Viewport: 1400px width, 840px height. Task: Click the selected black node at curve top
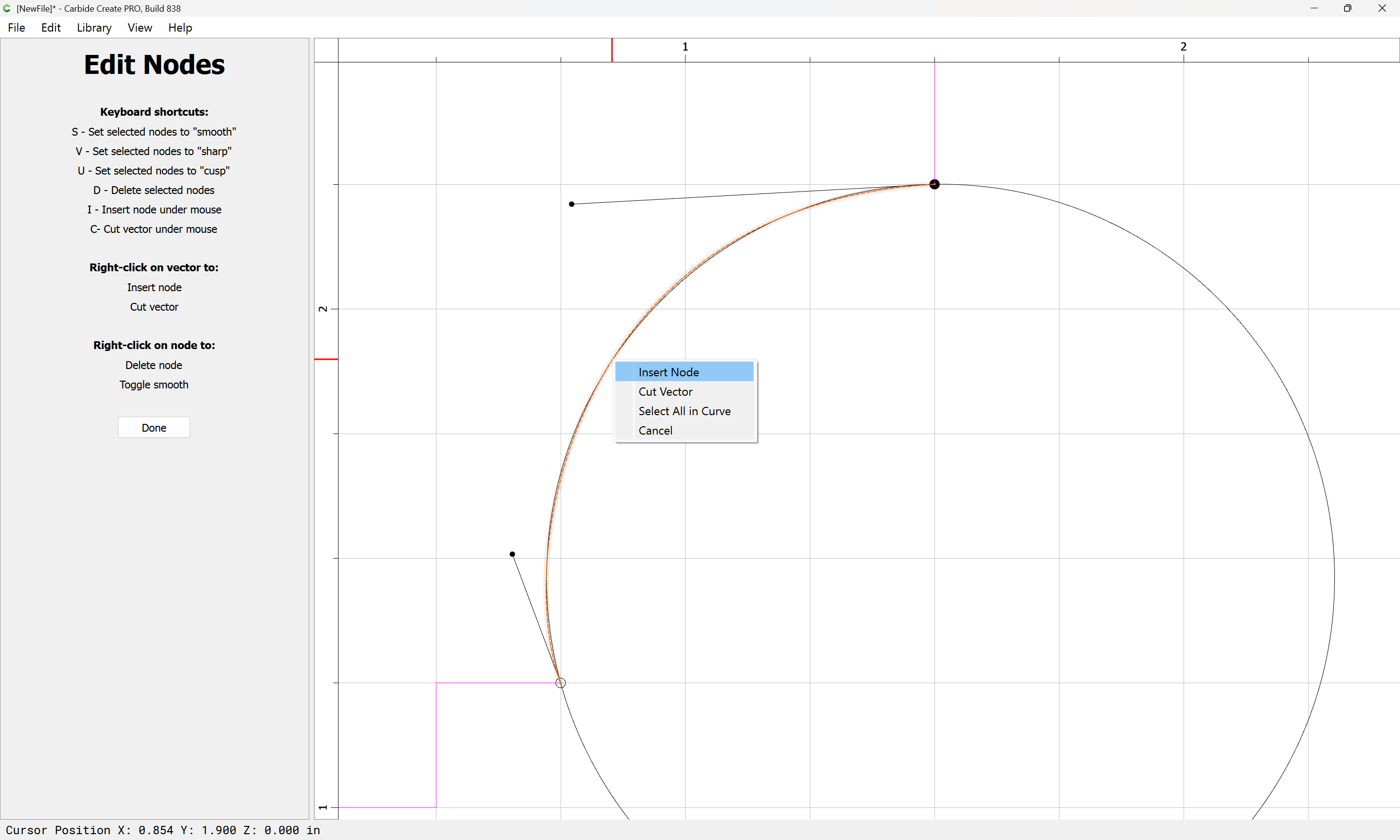(934, 184)
